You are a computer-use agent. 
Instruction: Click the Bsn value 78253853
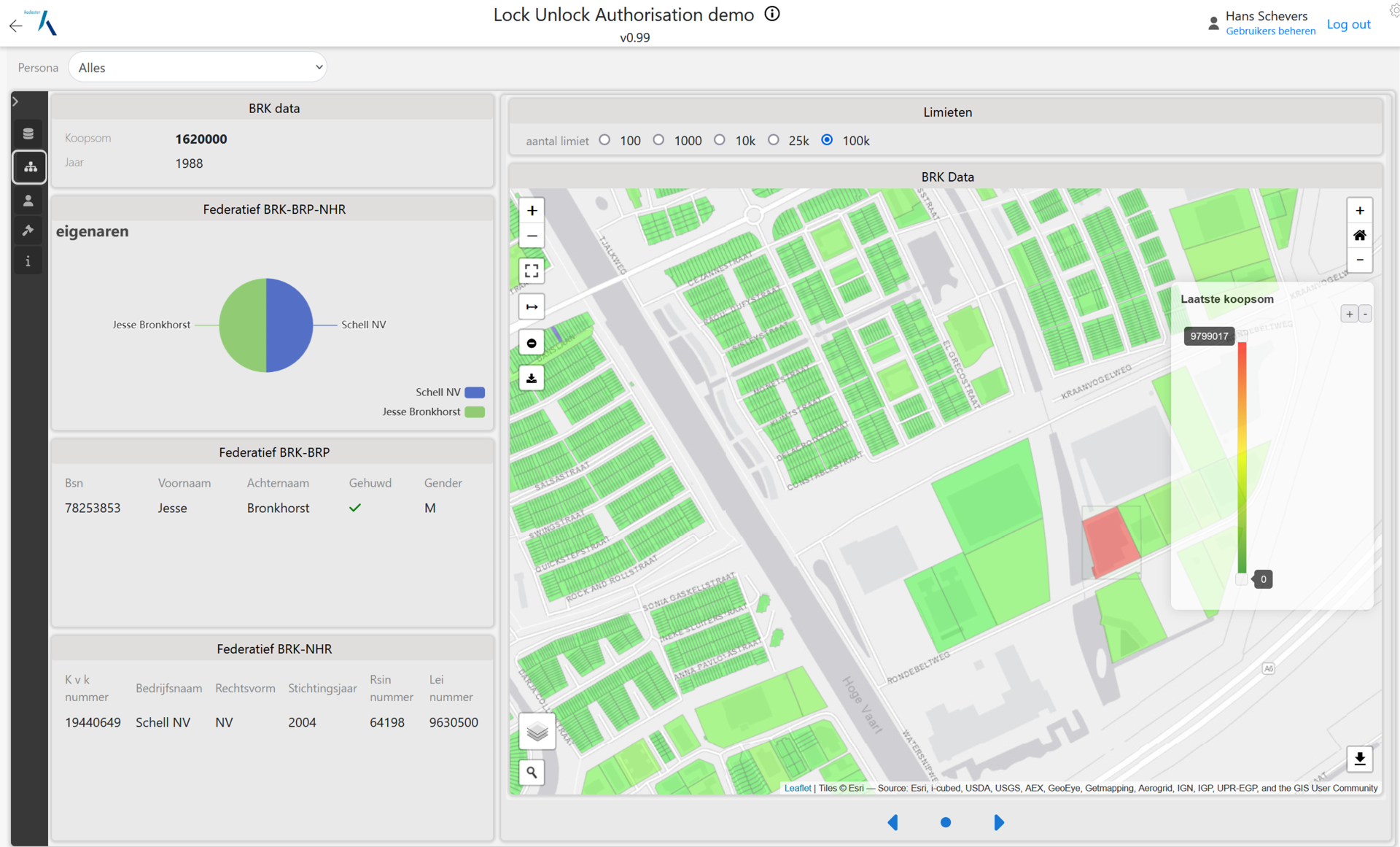tap(93, 508)
